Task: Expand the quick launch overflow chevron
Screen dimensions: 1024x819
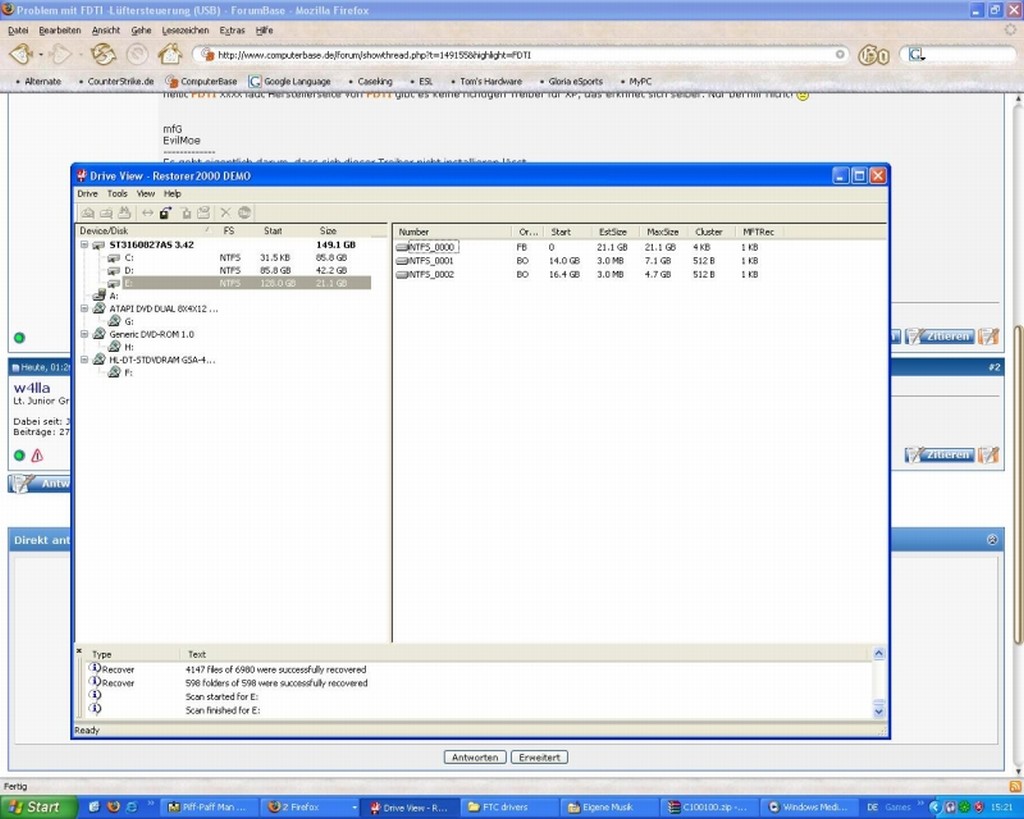Action: [x=151, y=803]
